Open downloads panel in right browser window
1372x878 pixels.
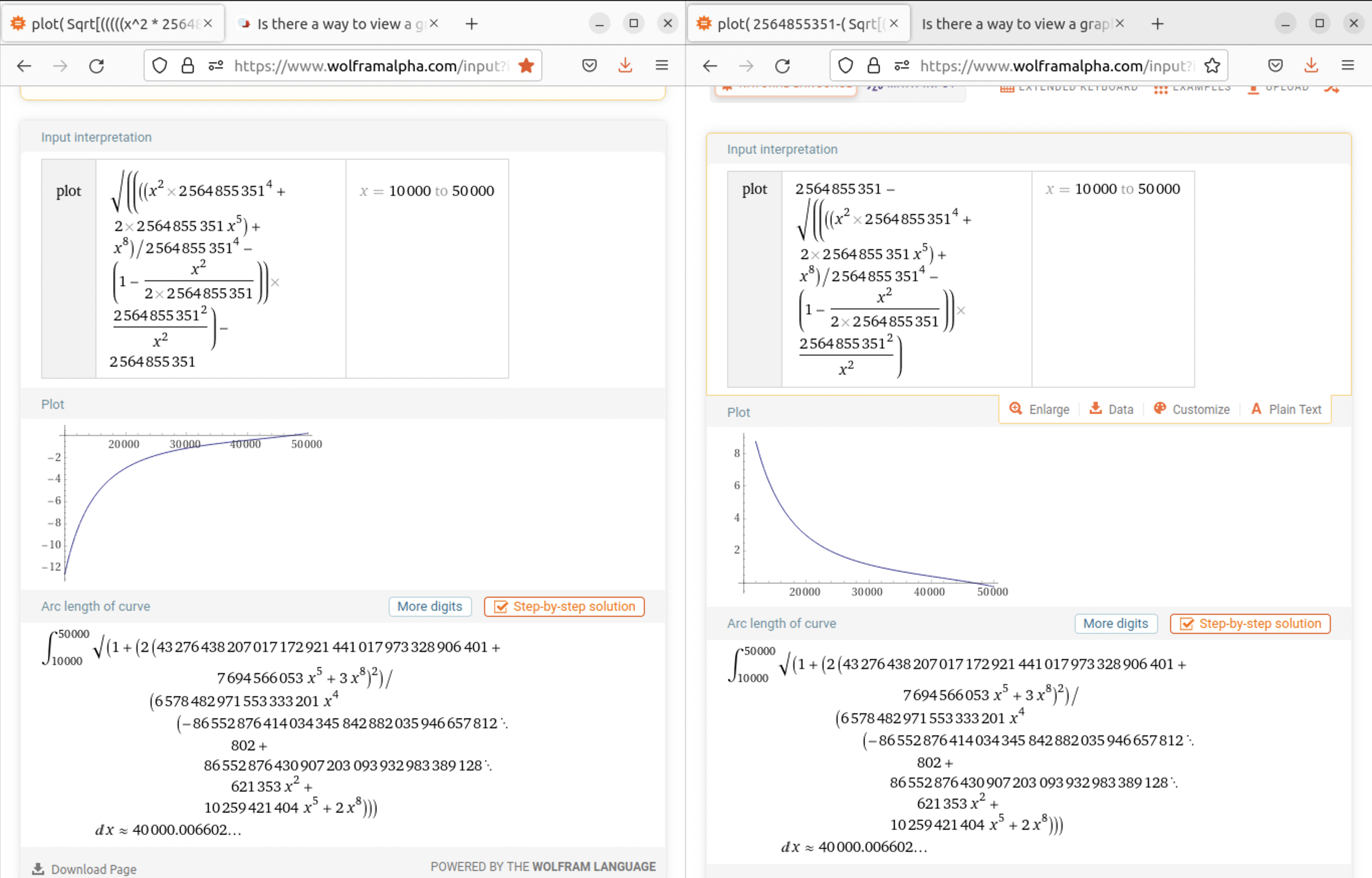tap(1311, 66)
